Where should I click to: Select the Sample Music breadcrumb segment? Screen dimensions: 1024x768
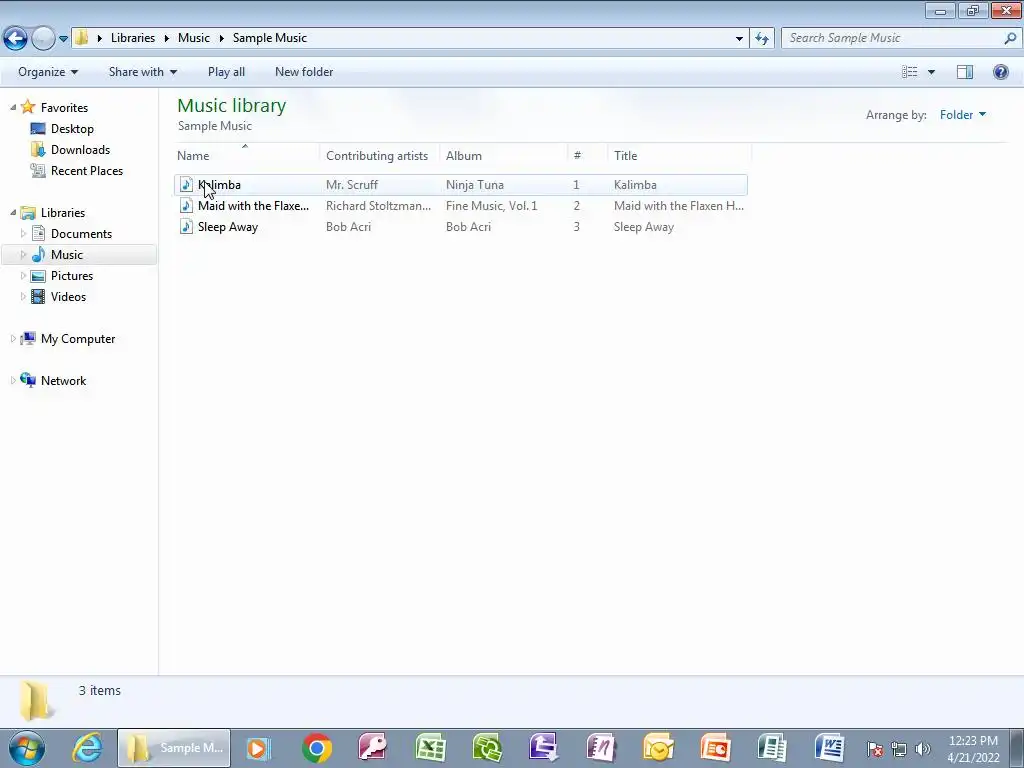click(x=270, y=38)
